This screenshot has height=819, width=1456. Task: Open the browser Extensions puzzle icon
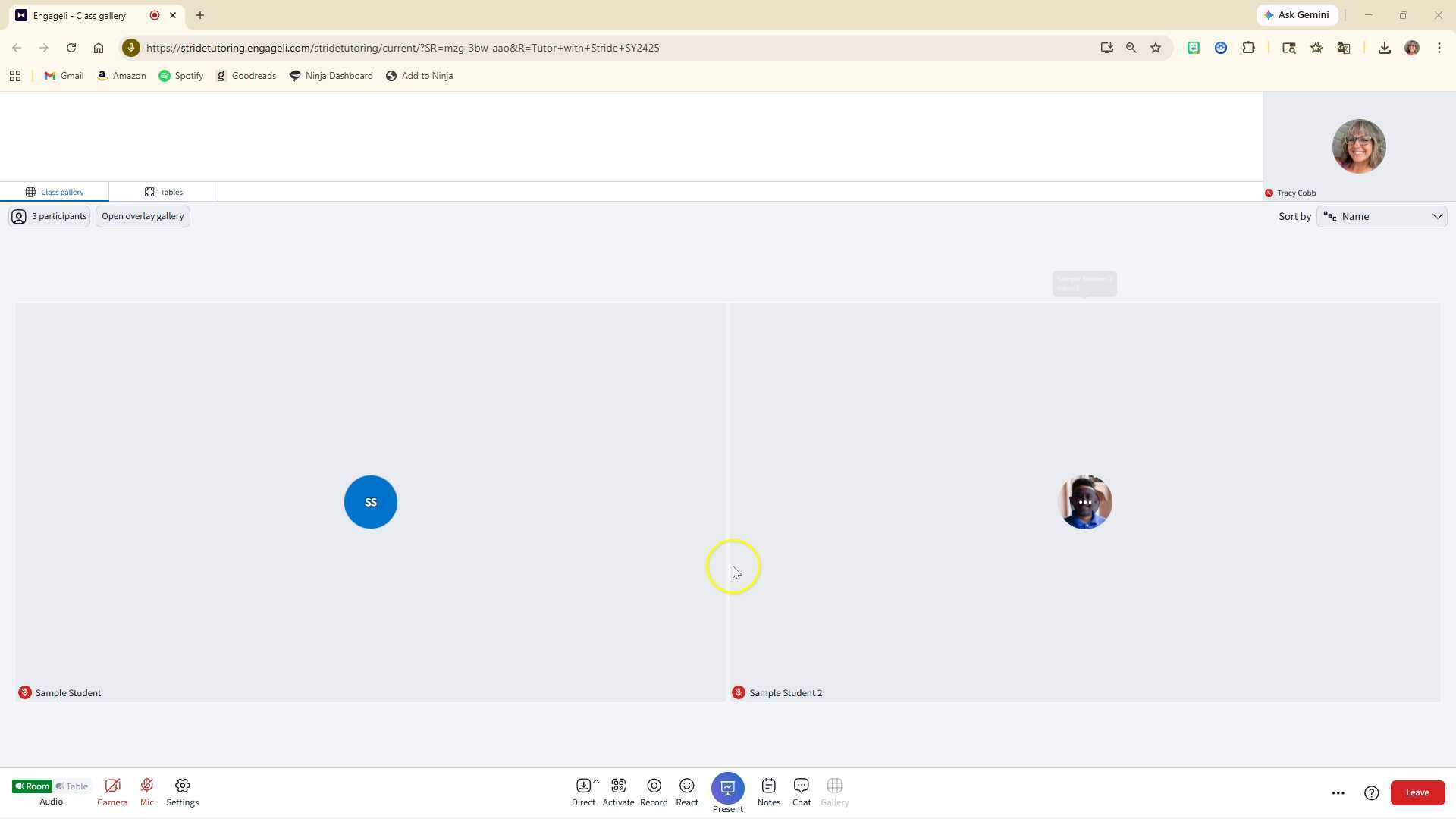click(x=1249, y=48)
